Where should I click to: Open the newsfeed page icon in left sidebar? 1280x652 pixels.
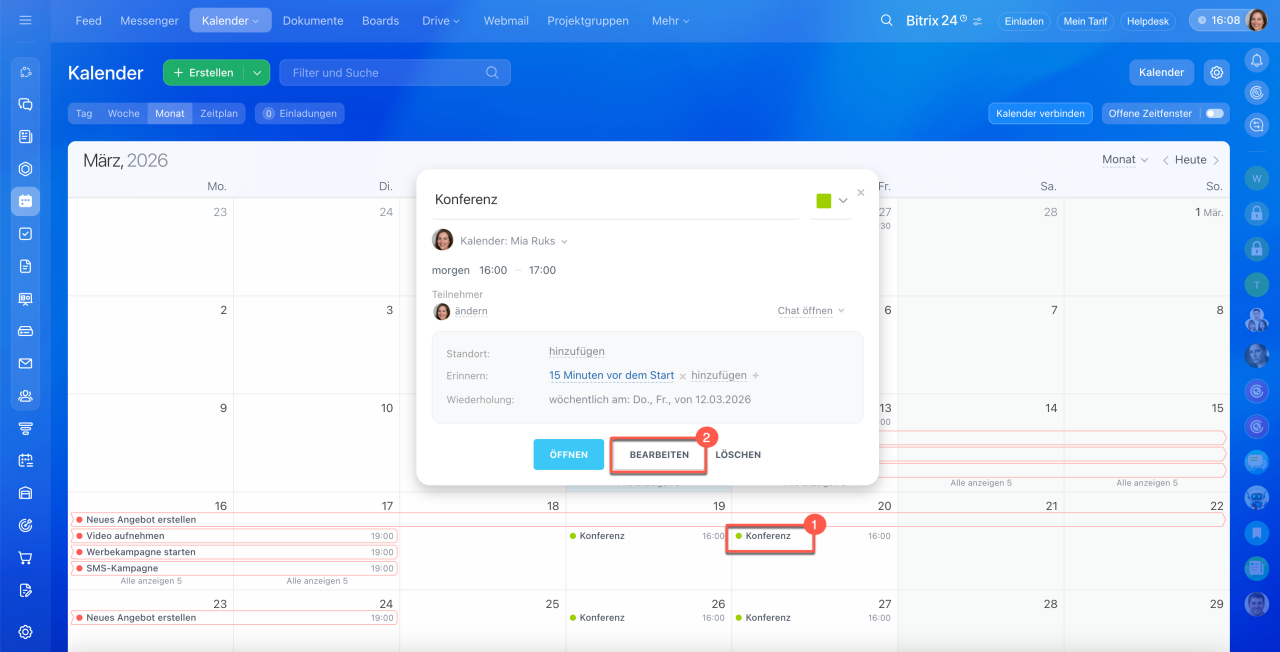[x=26, y=136]
